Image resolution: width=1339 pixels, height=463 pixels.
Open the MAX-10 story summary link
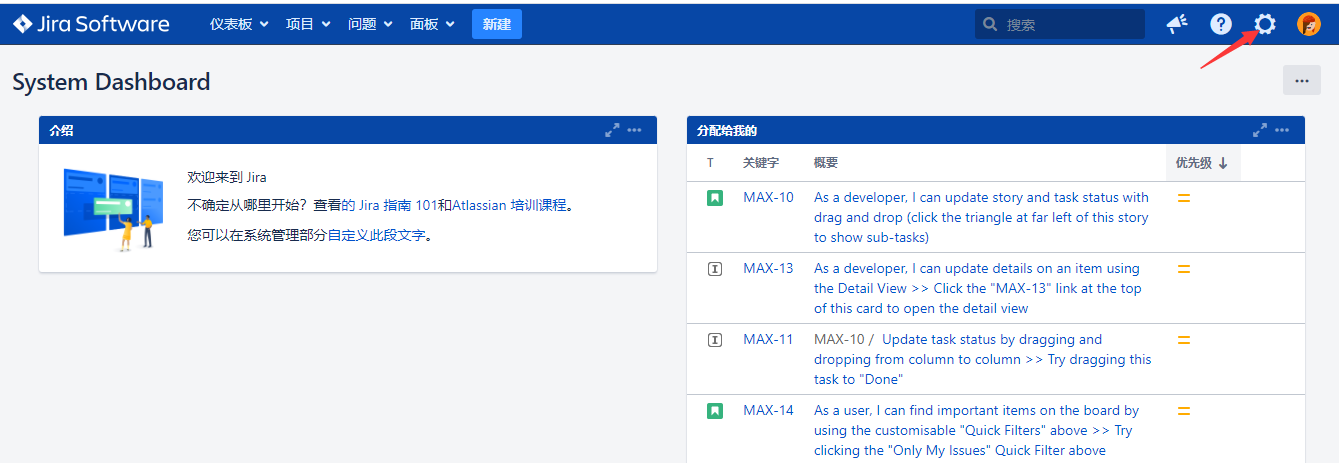point(981,218)
